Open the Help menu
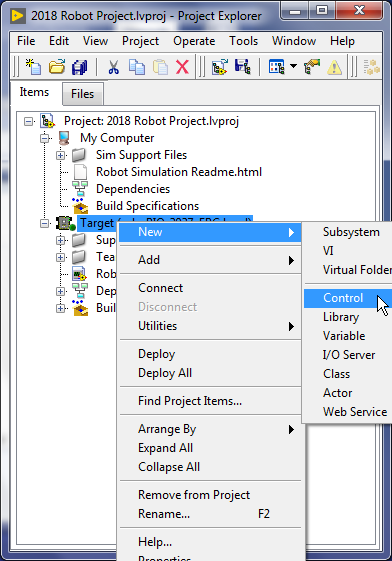392x561 pixels. (342, 41)
